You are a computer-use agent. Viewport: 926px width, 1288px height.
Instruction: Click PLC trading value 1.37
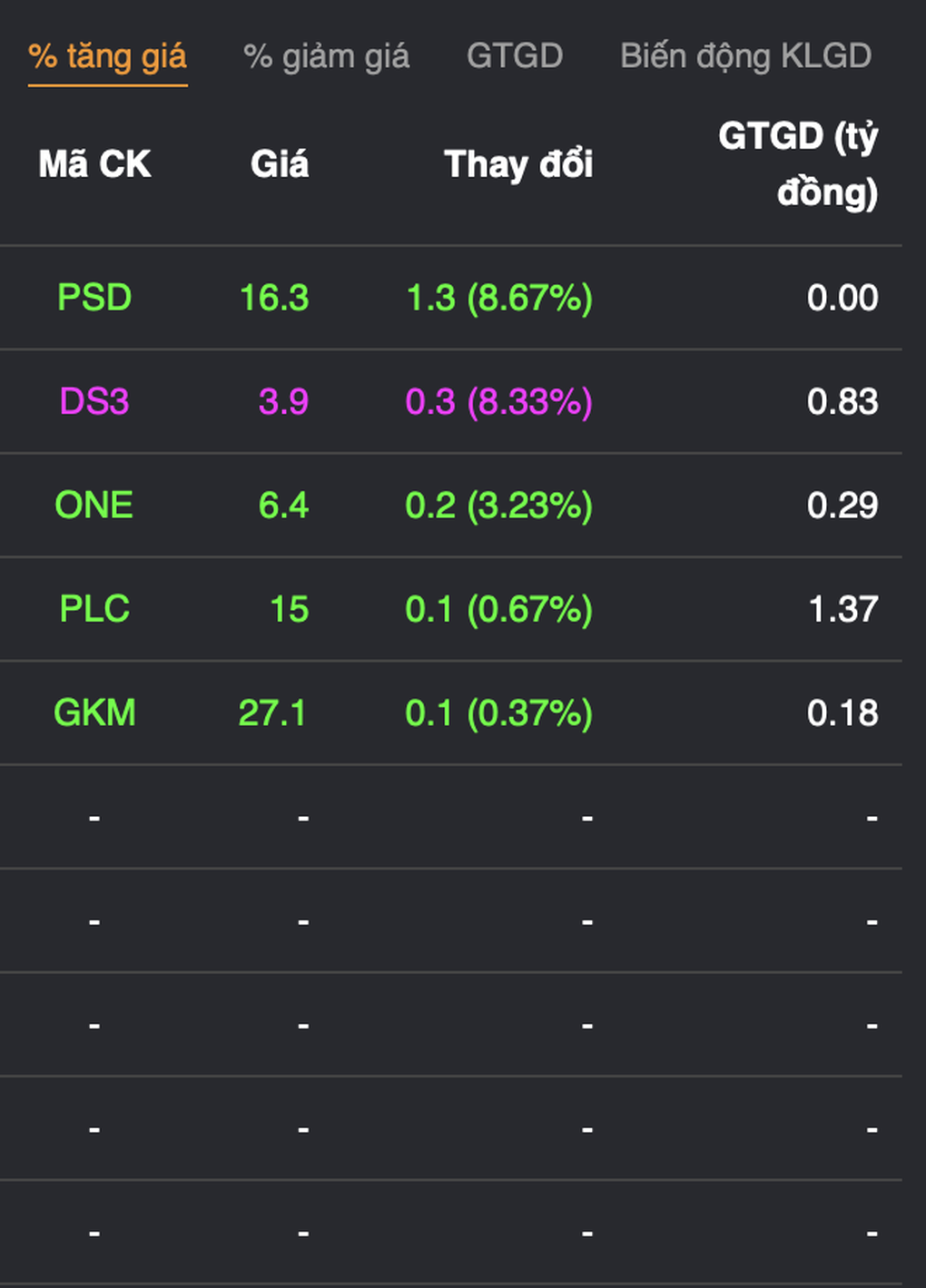click(842, 609)
